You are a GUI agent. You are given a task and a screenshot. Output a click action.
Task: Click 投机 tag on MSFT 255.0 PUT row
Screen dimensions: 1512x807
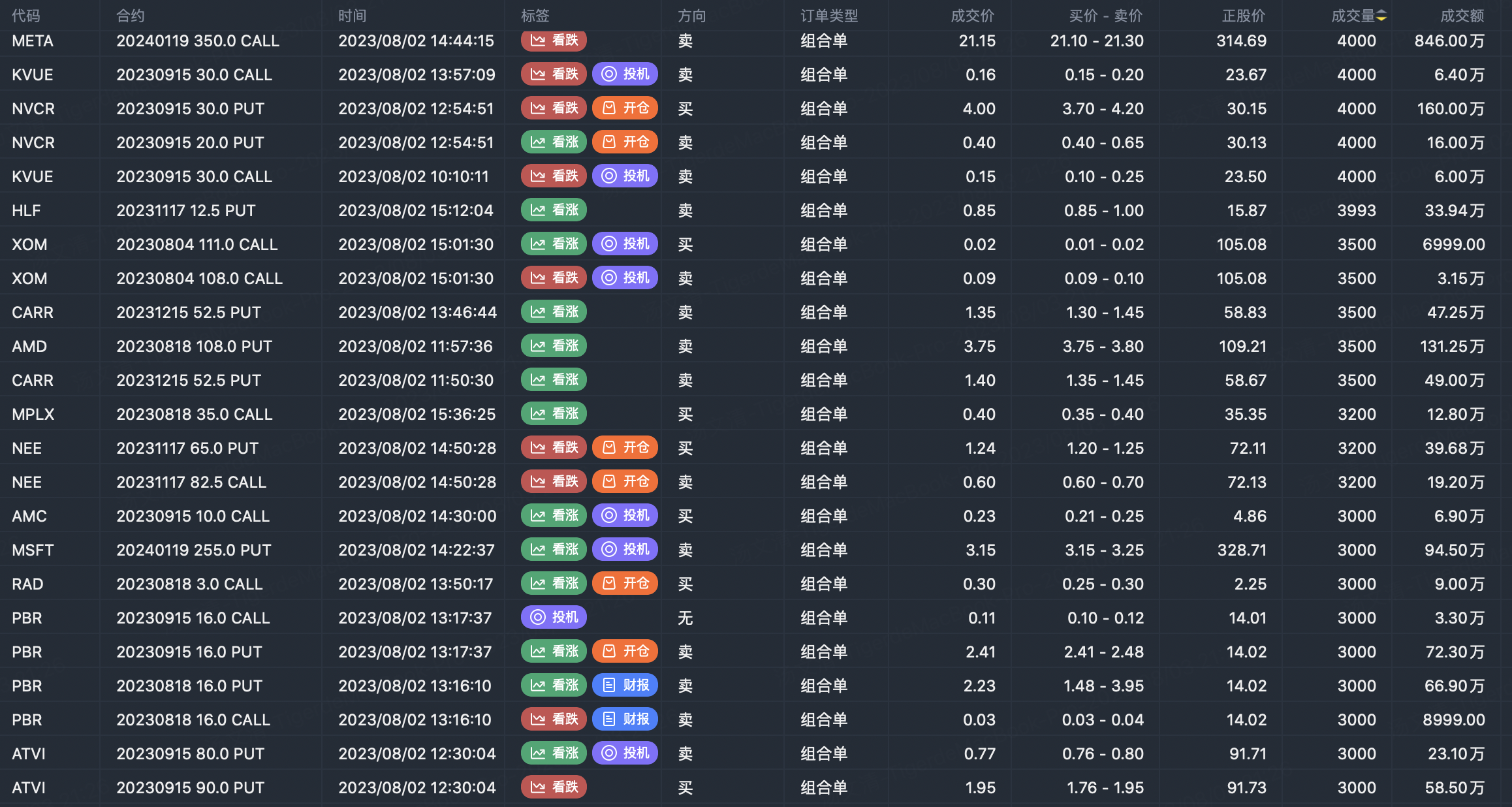tap(625, 549)
